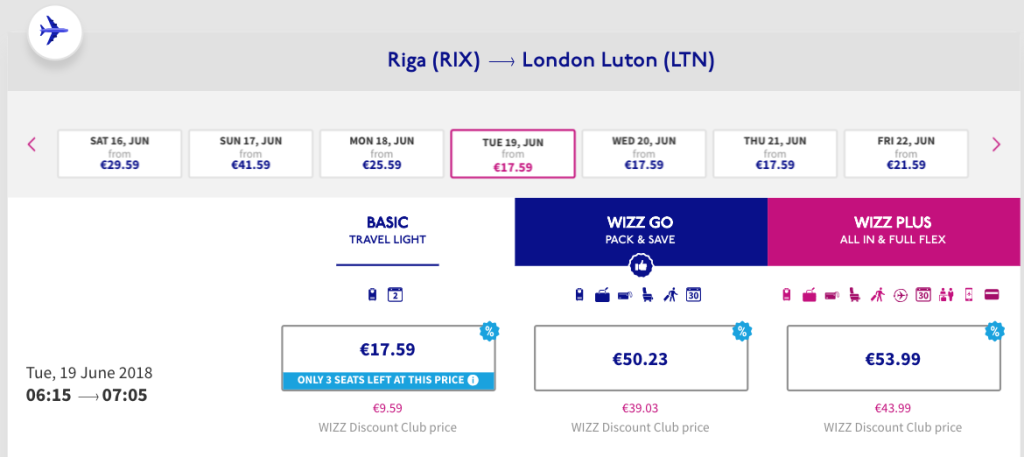1024x457 pixels.
Task: Go to previous dates with left arrow
Action: coord(32,144)
